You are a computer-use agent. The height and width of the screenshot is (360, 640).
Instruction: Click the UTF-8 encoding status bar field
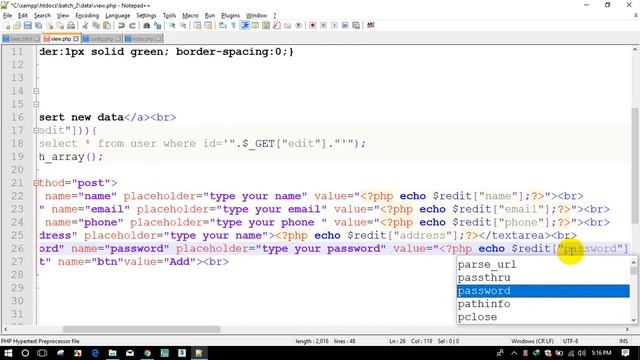point(570,341)
